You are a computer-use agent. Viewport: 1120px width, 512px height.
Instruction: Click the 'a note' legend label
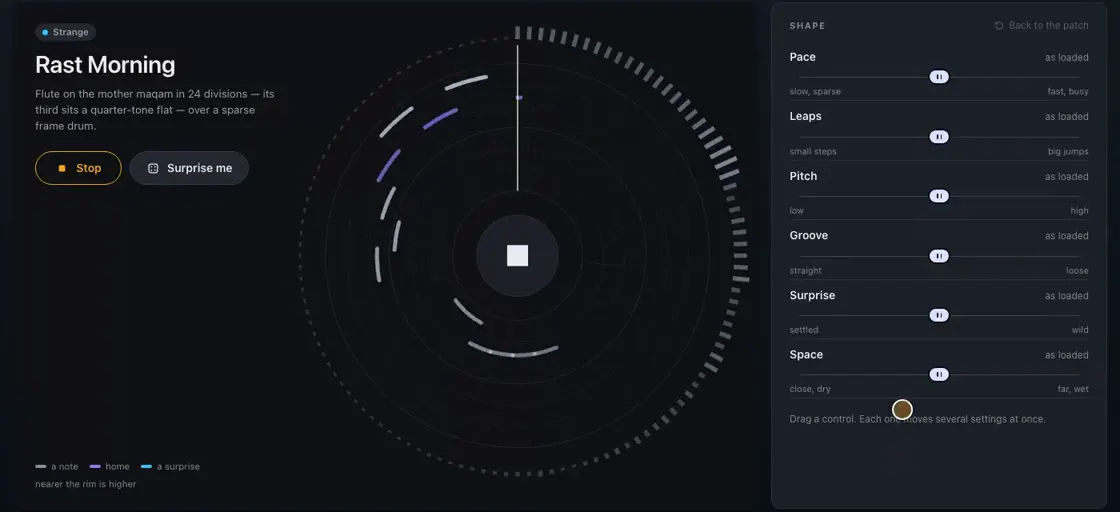click(x=64, y=466)
